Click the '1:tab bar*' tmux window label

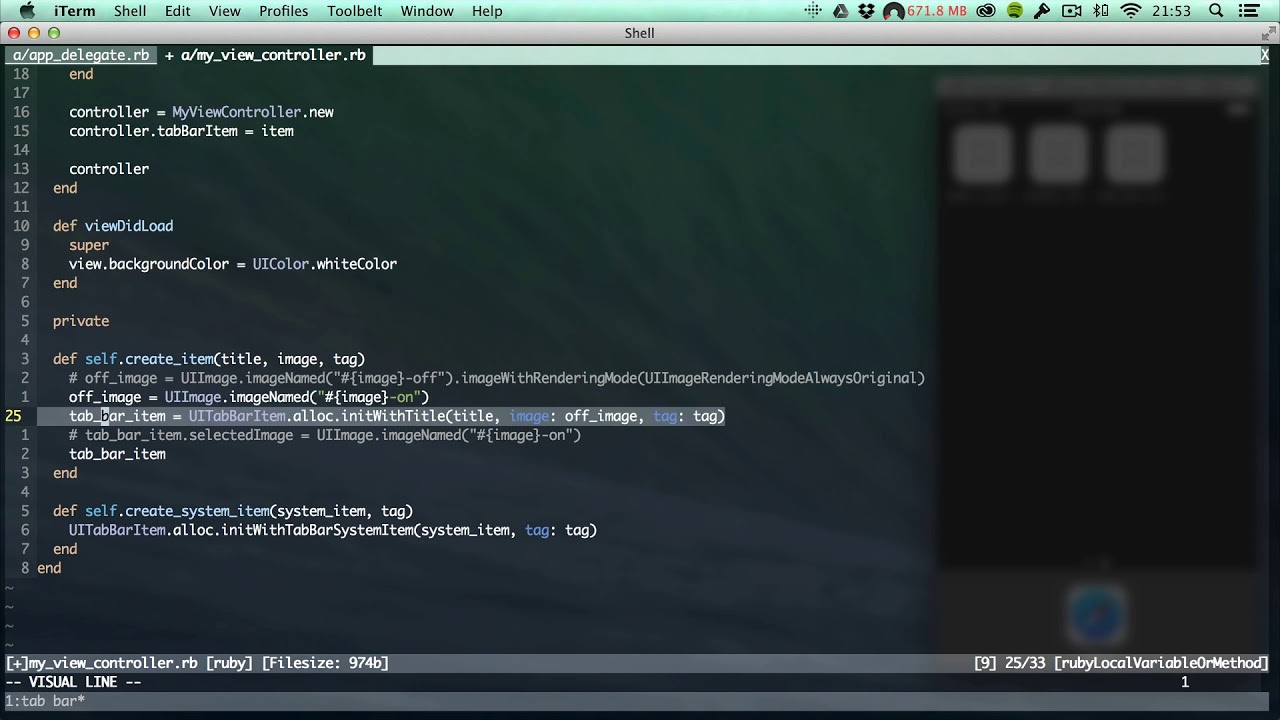click(45, 701)
